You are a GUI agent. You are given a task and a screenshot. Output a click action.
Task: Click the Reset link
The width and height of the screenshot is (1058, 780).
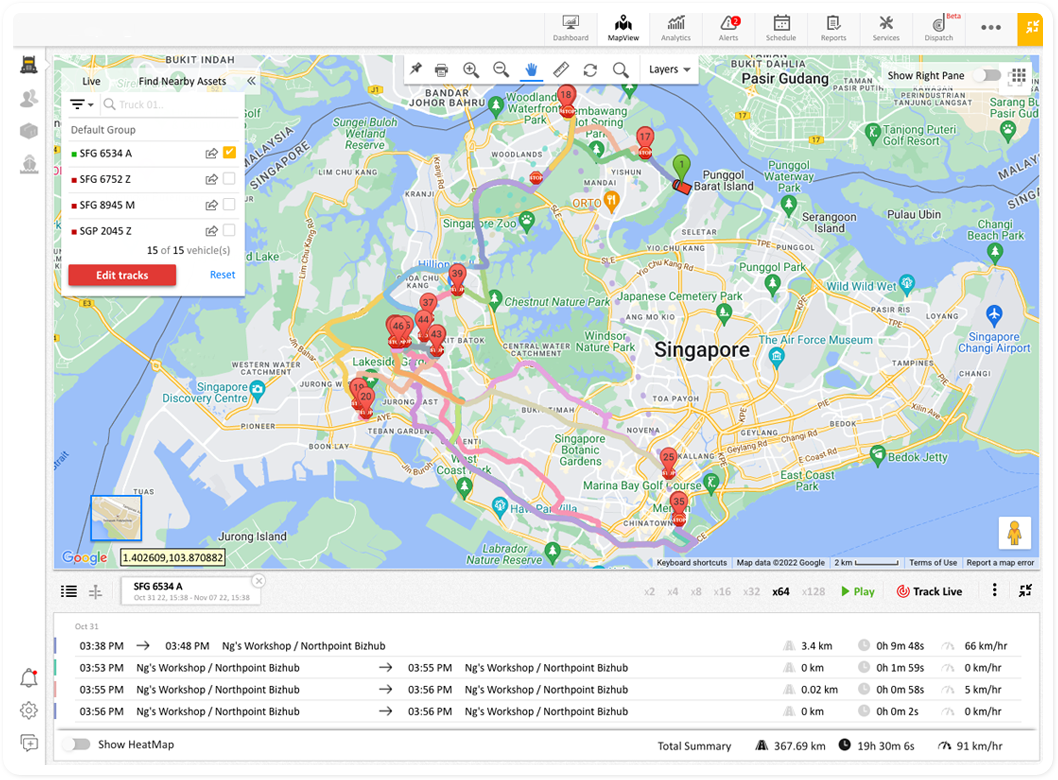222,275
